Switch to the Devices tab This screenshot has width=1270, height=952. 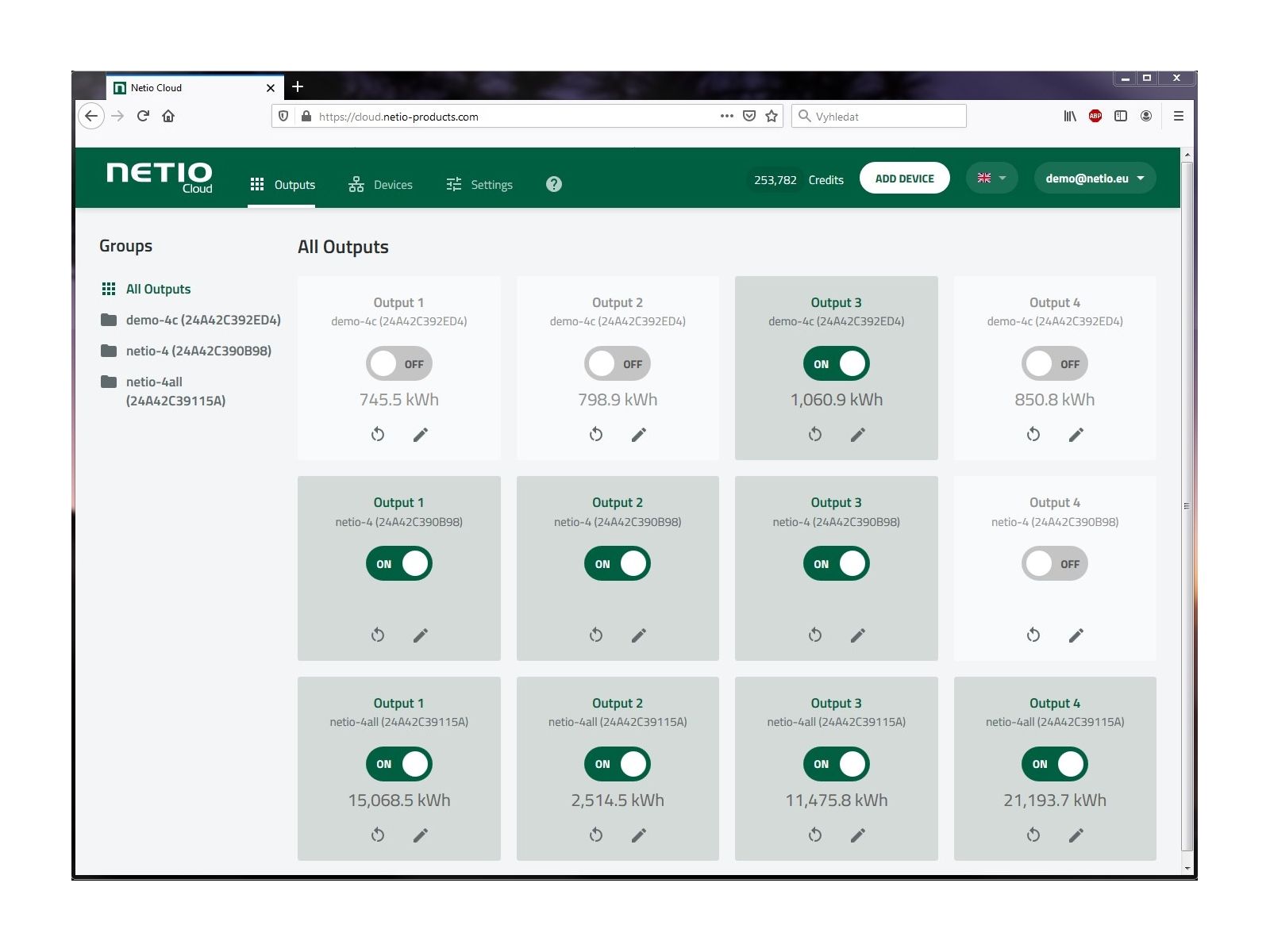[x=380, y=185]
